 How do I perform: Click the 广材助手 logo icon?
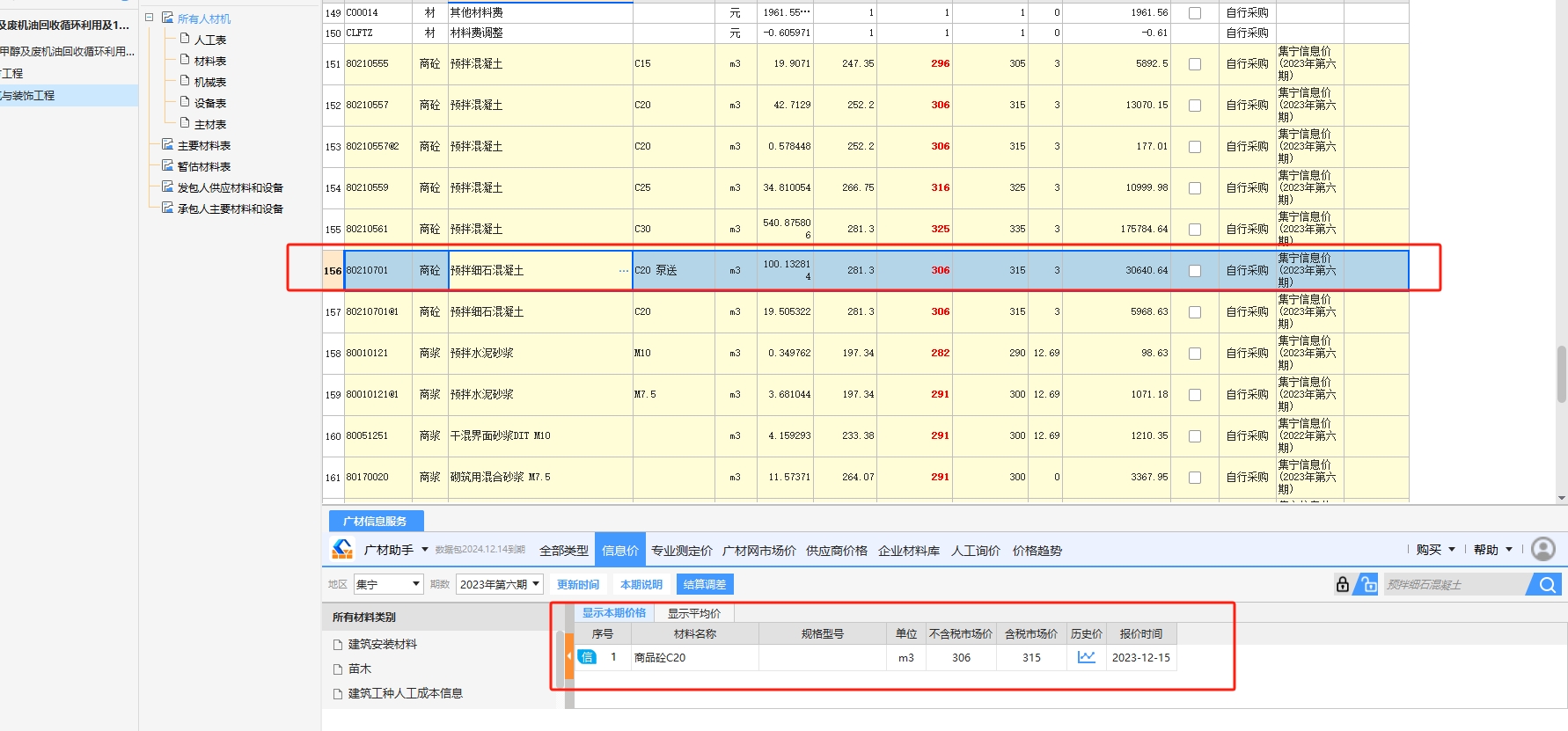tap(342, 549)
